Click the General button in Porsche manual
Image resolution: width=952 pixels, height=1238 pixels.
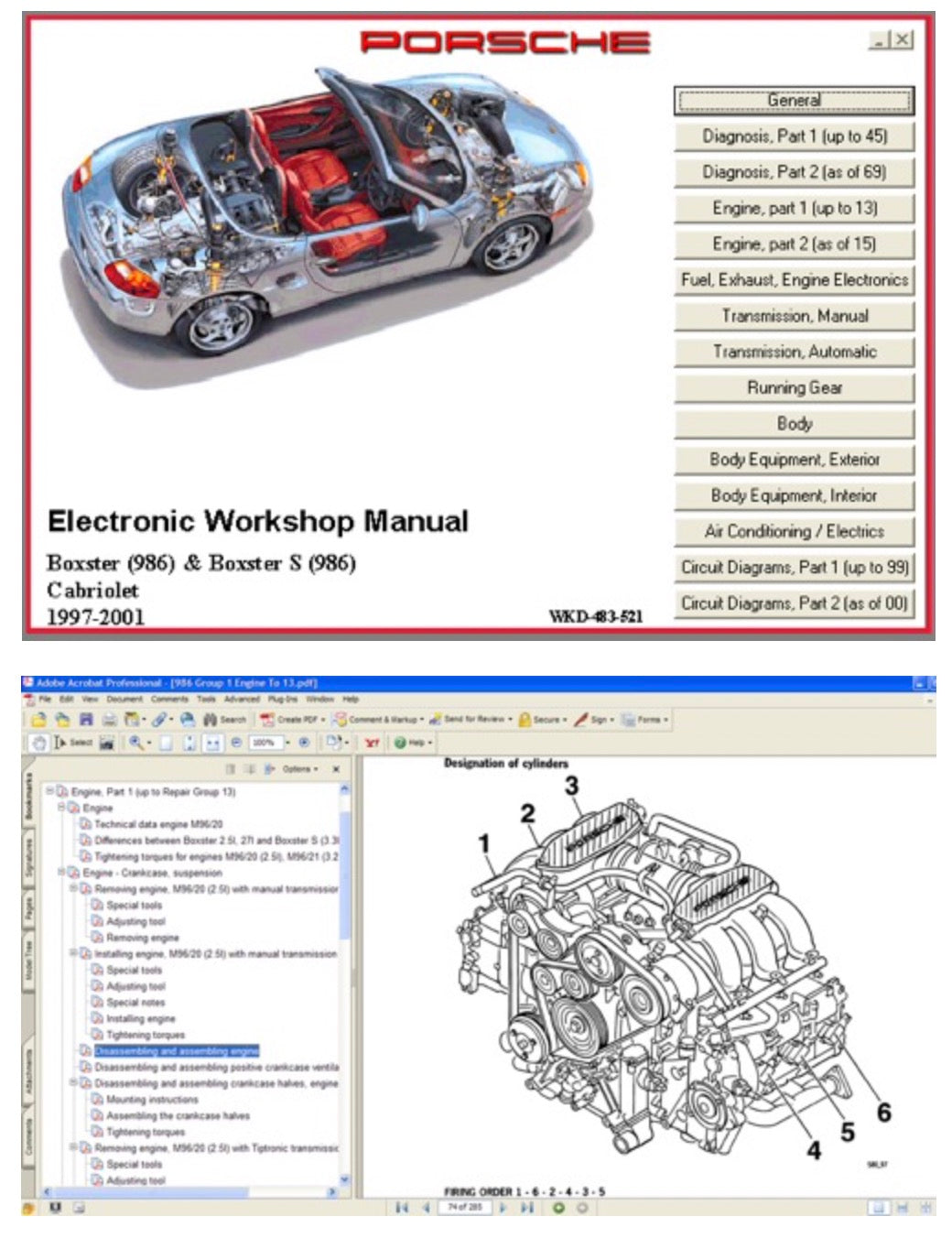pyautogui.click(x=794, y=101)
